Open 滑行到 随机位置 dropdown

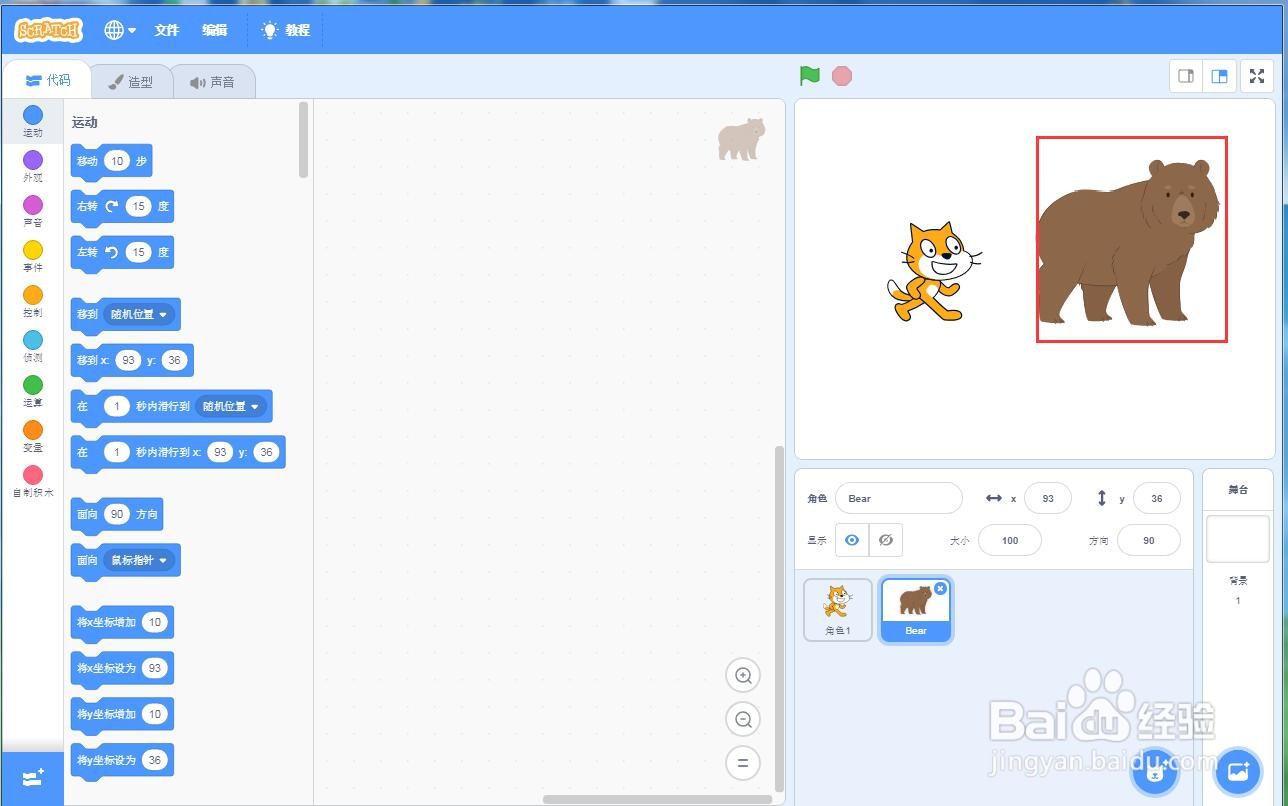(x=231, y=406)
